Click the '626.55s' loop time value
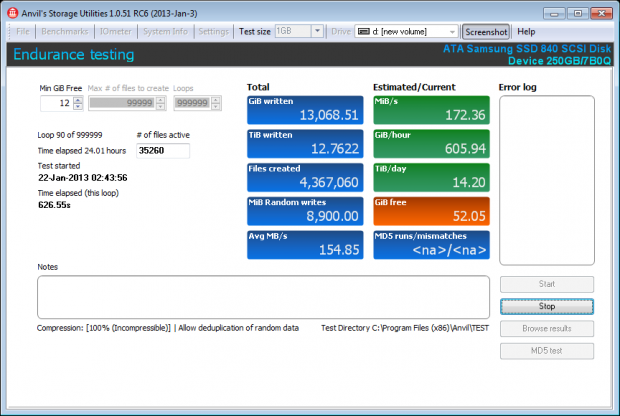620x416 pixels. point(54,205)
